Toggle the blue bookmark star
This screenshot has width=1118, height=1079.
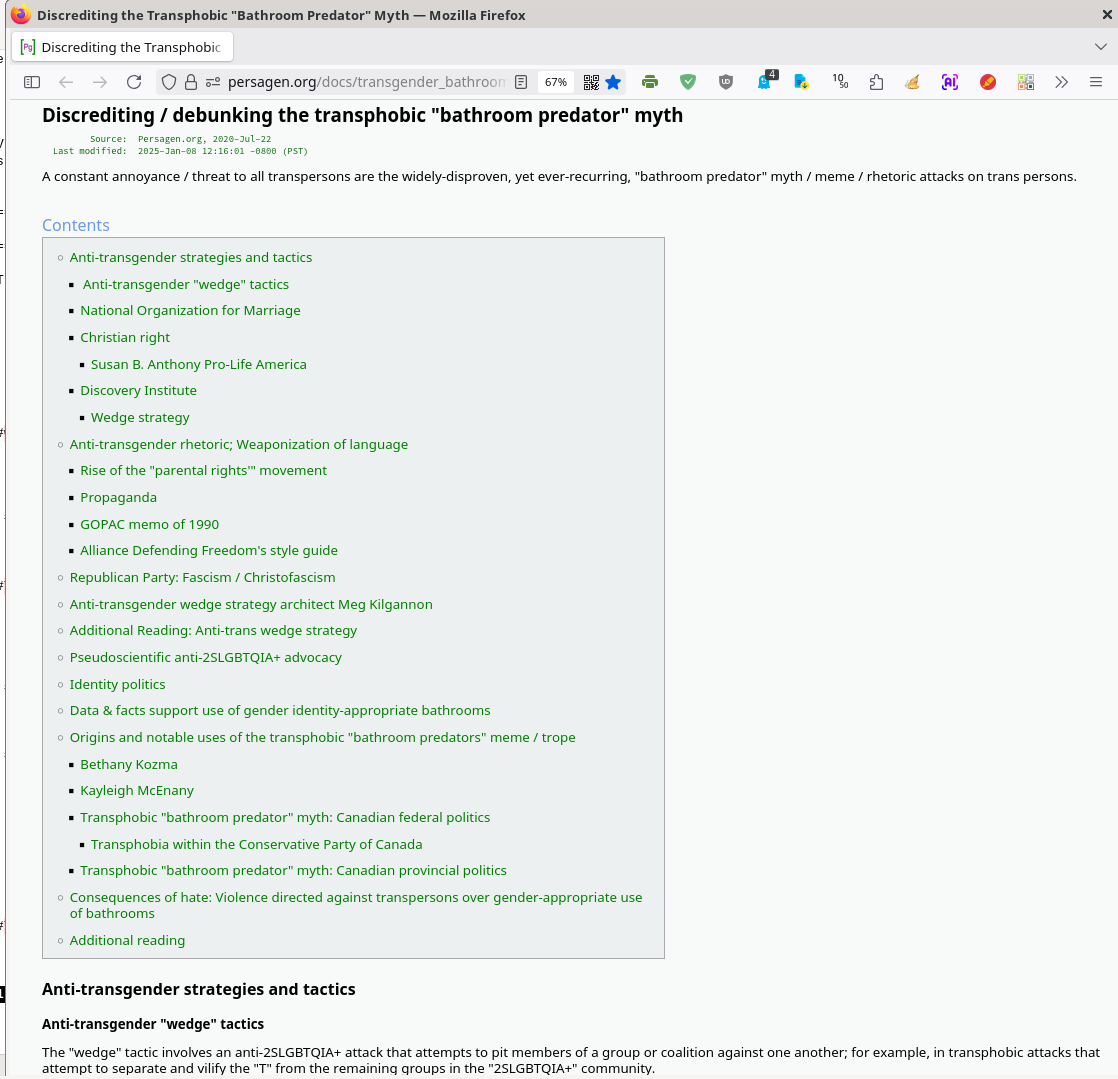tap(614, 82)
